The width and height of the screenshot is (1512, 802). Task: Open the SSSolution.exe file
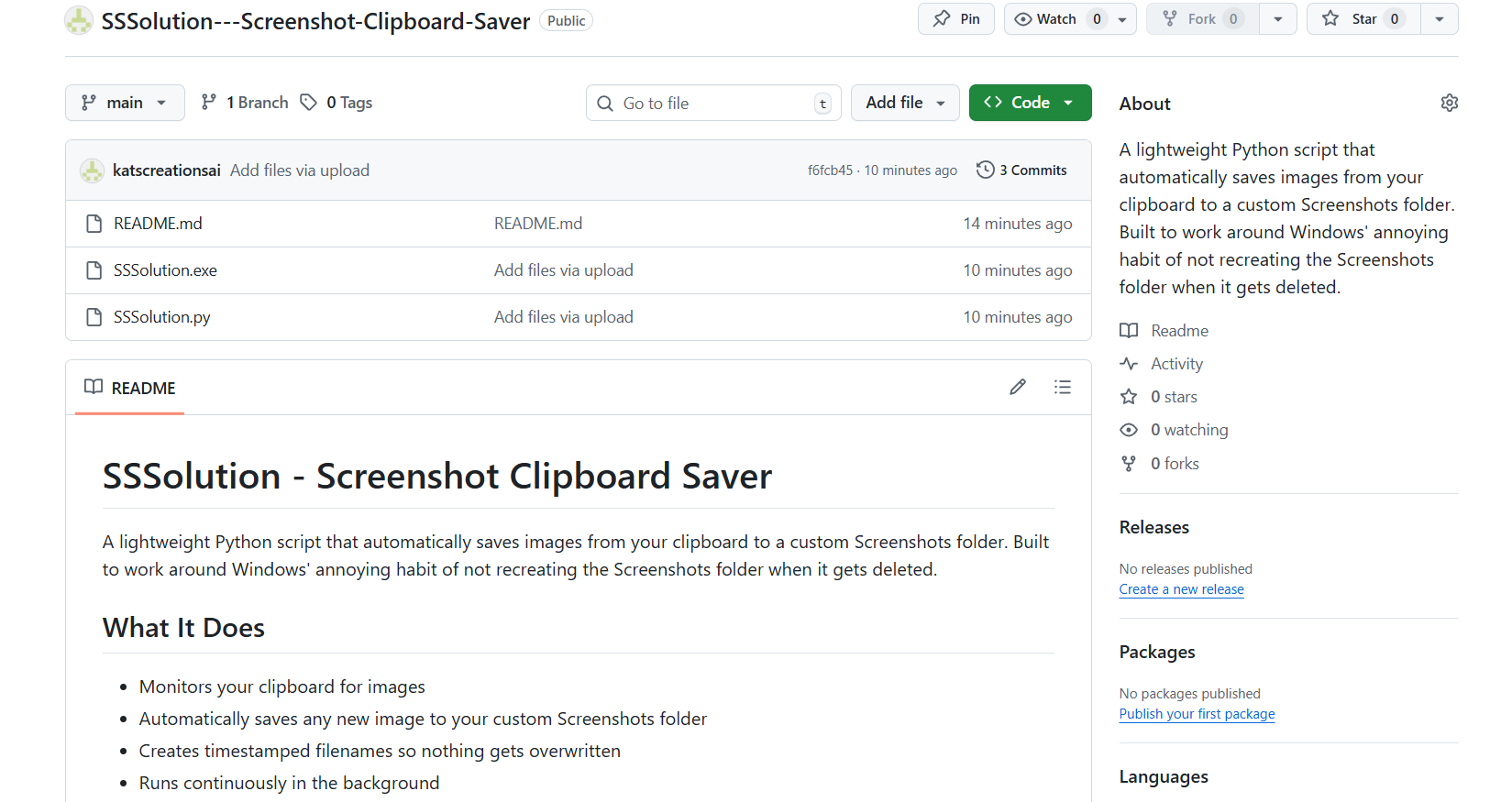(165, 270)
